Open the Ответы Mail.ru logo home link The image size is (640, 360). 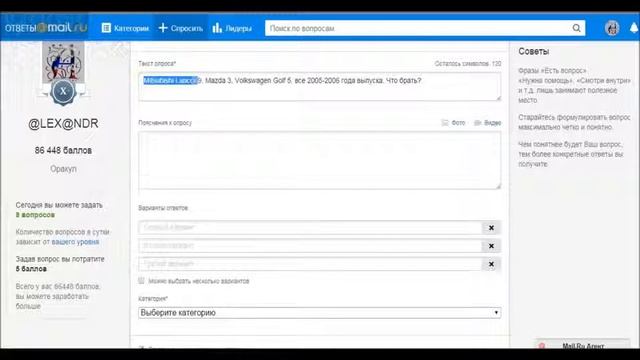pyautogui.click(x=46, y=28)
